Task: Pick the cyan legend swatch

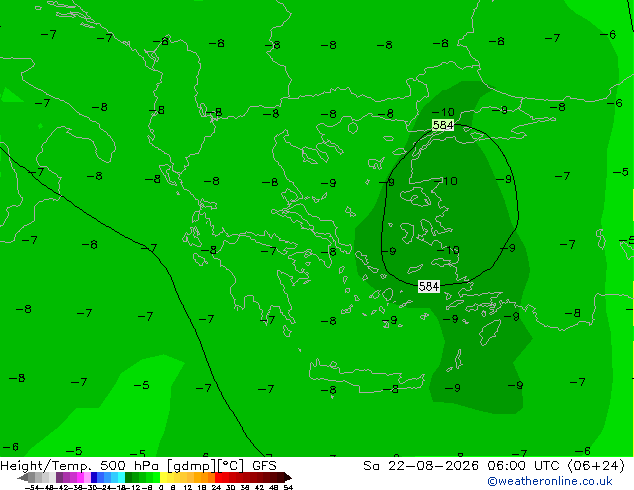Action: (122, 477)
